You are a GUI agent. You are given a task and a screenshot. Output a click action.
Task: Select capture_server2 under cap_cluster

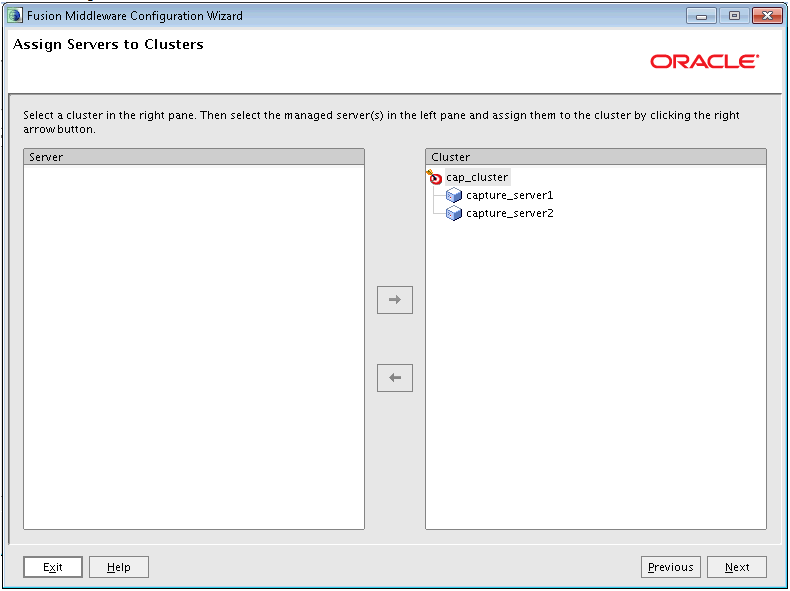point(509,213)
